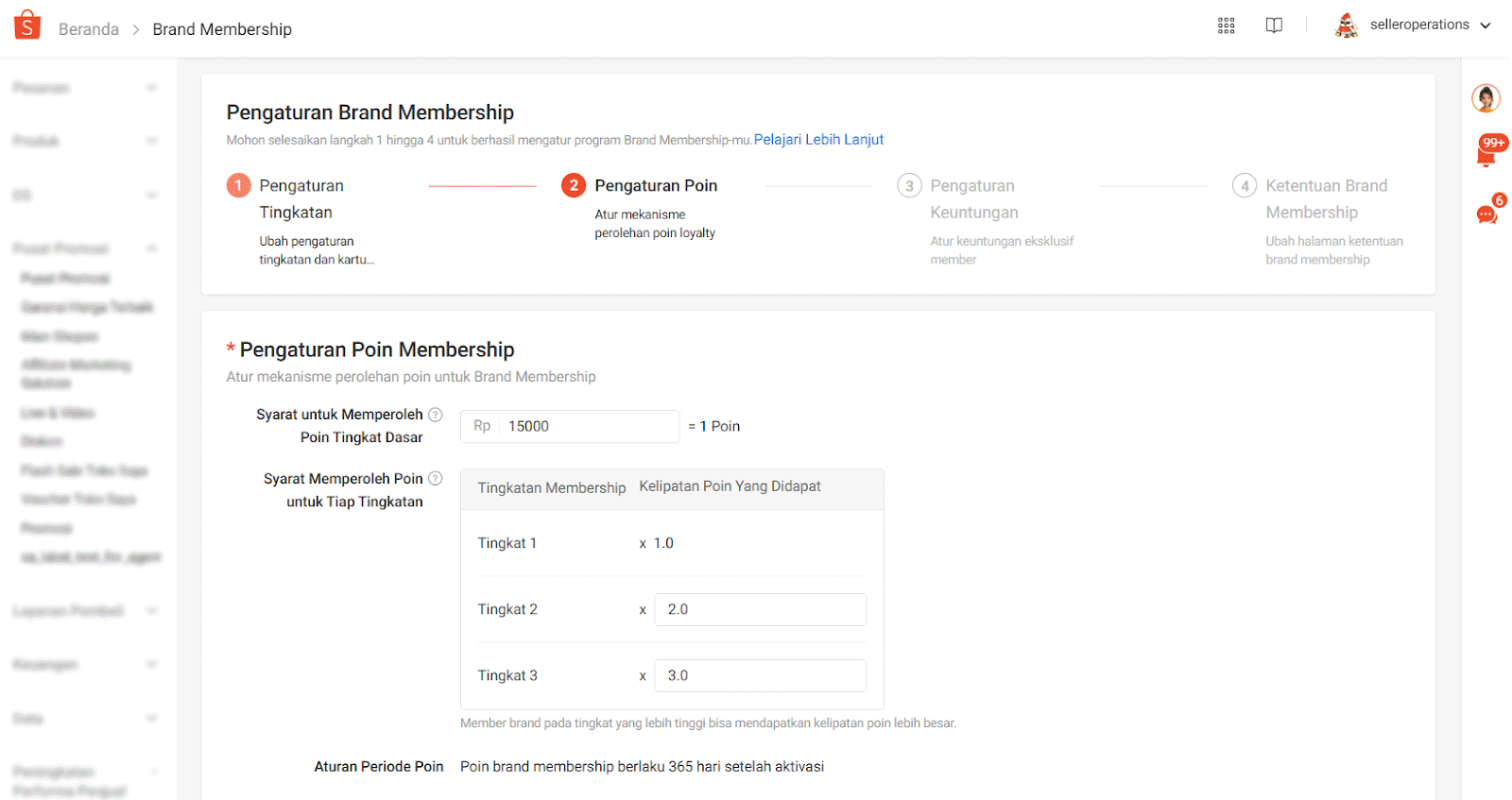Click the 'berlaku 365 hari setelah aktivasi' text
1512x800 pixels.
click(x=721, y=767)
